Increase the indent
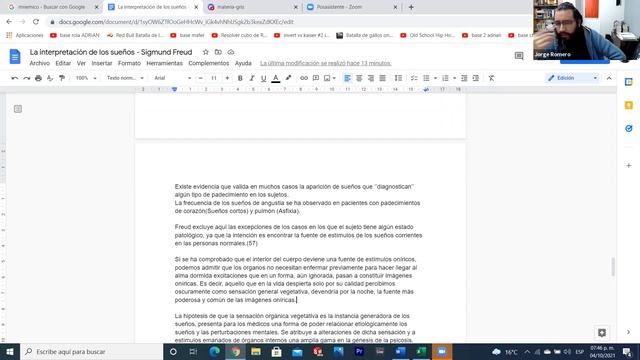Screen dimensions: 640x360 (476, 78)
